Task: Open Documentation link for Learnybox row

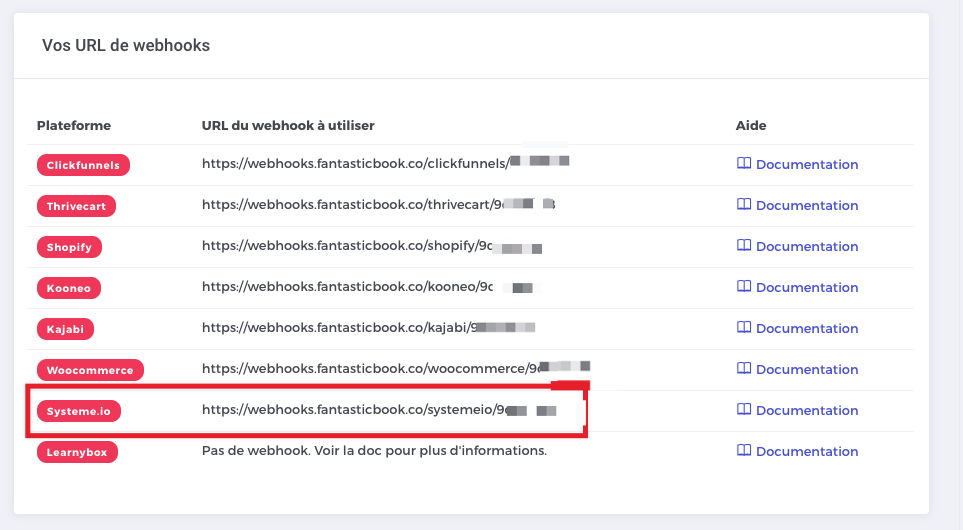Action: point(797,451)
